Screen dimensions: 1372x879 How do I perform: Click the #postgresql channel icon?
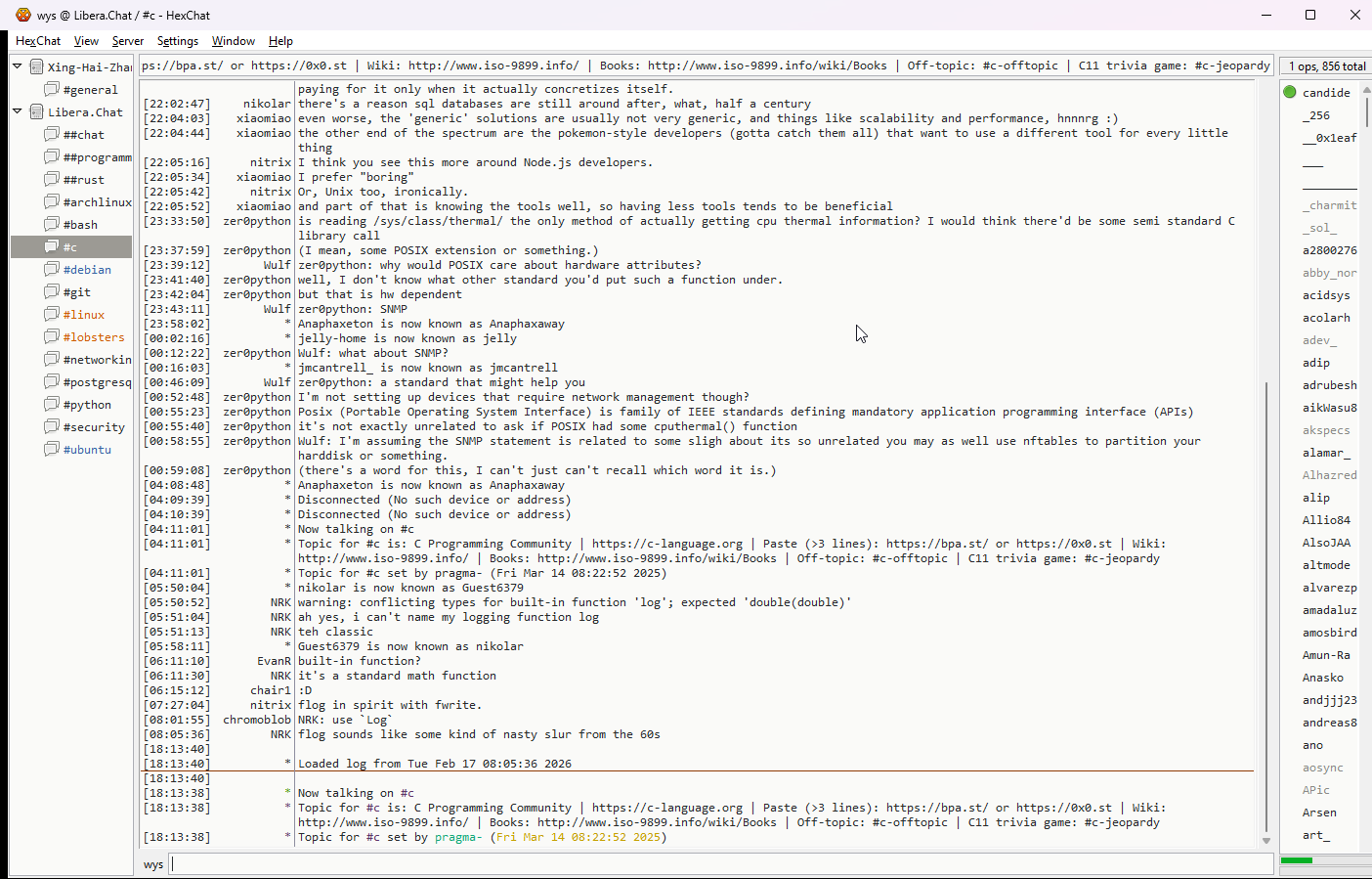coord(52,381)
